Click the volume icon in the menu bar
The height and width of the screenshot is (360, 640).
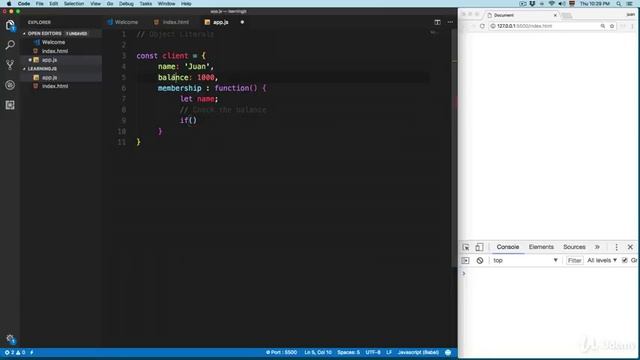[562, 4]
